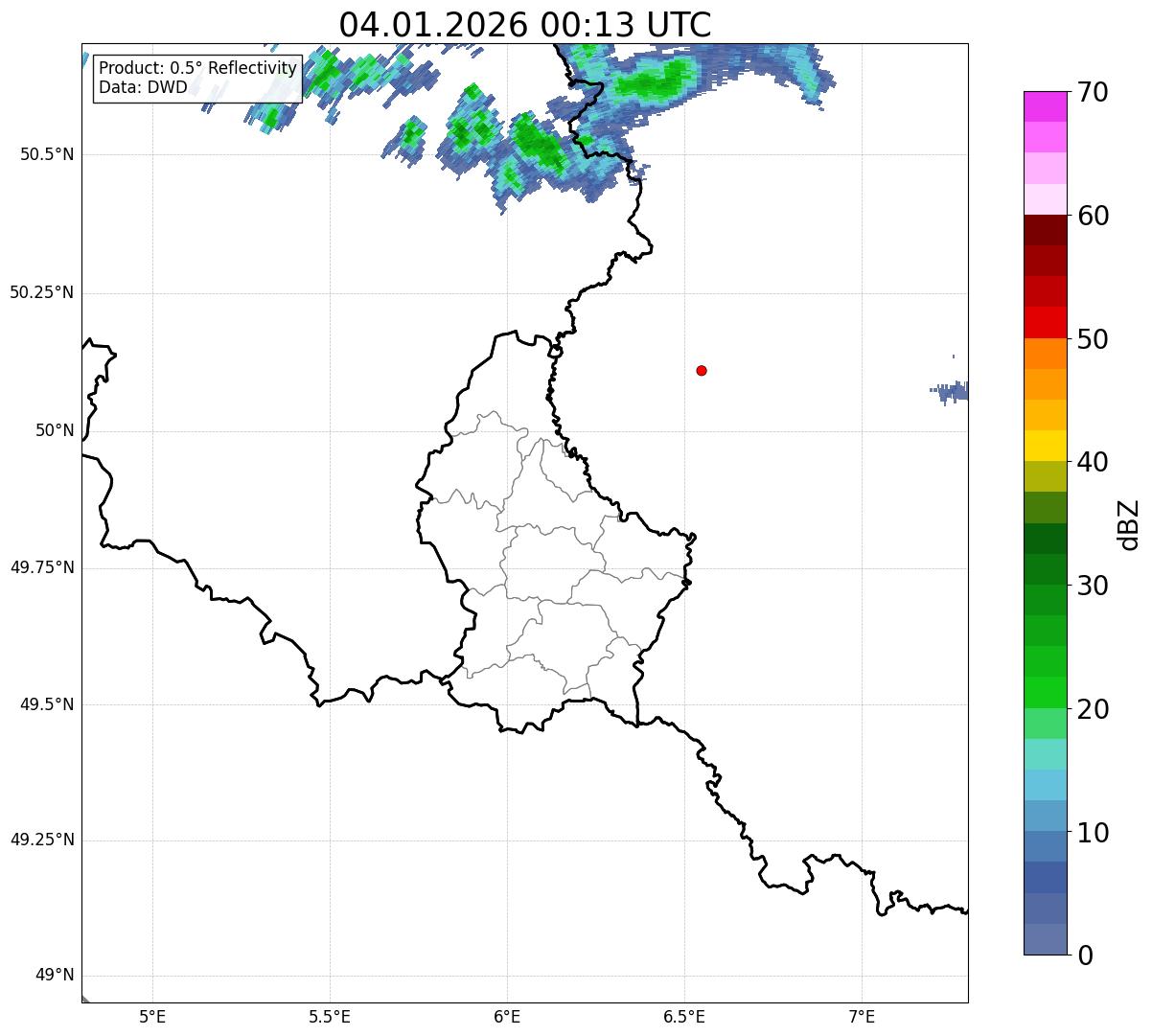Click the 6.5°E longitude label
Image resolution: width=1152 pixels, height=1036 pixels.
(684, 1016)
